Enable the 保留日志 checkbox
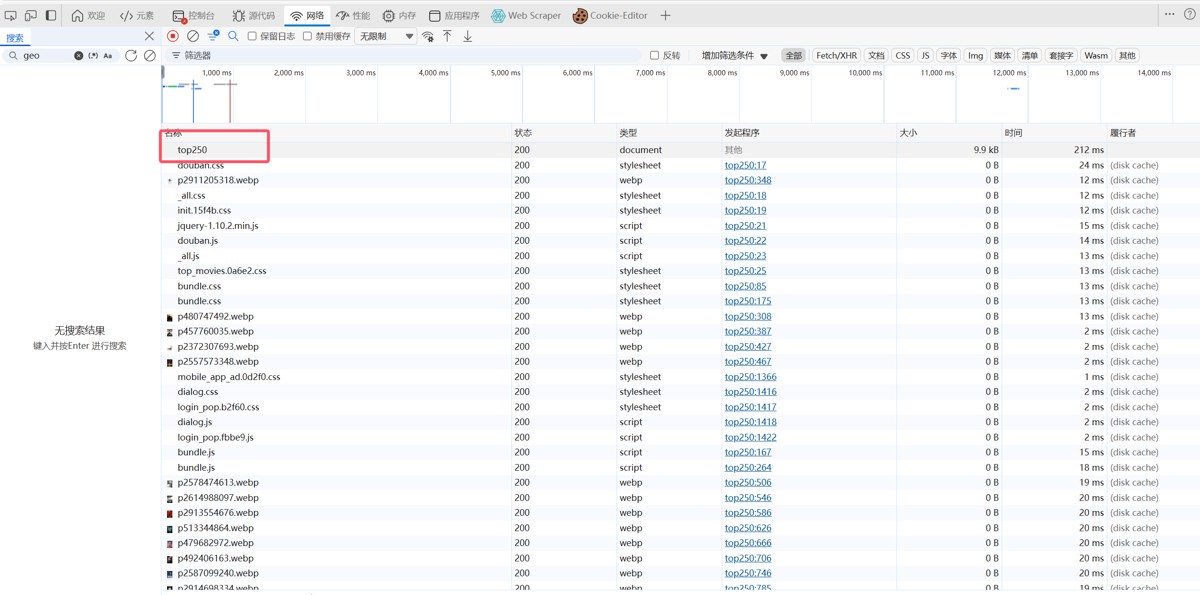 [252, 36]
